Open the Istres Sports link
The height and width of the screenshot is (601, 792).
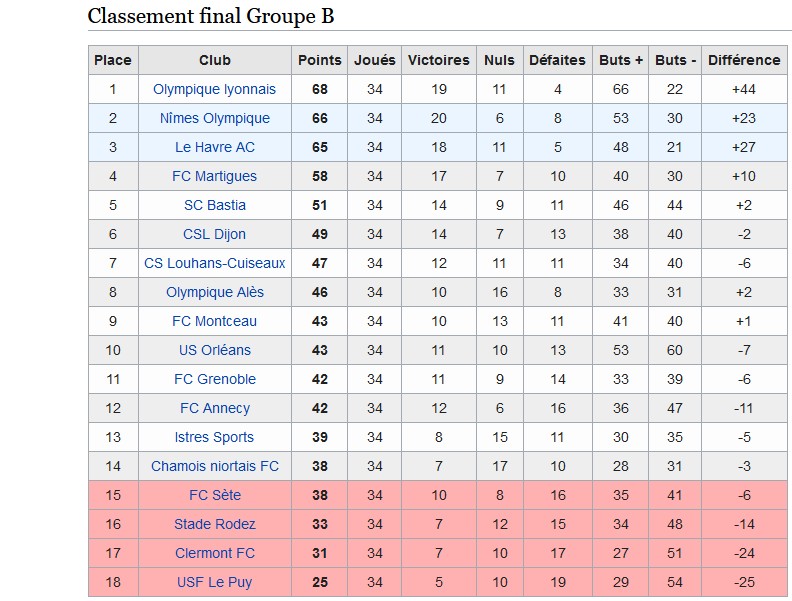[214, 437]
